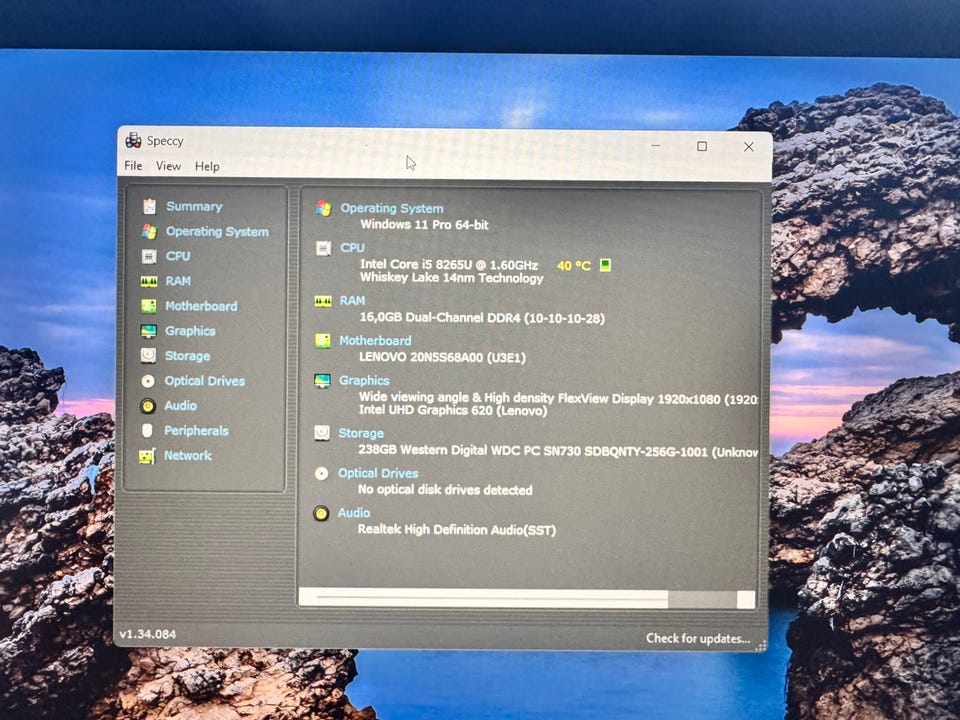Click Realtek High Definition Audio(SST) text
960x720 pixels.
tap(457, 529)
